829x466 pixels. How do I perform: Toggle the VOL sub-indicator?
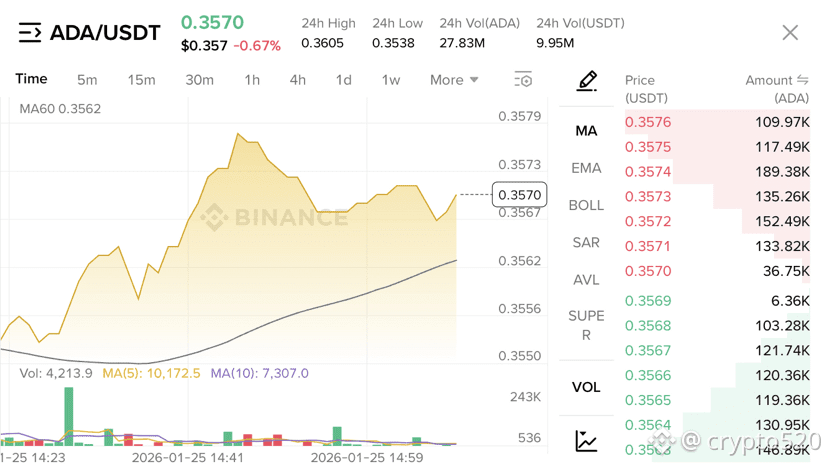(586, 387)
